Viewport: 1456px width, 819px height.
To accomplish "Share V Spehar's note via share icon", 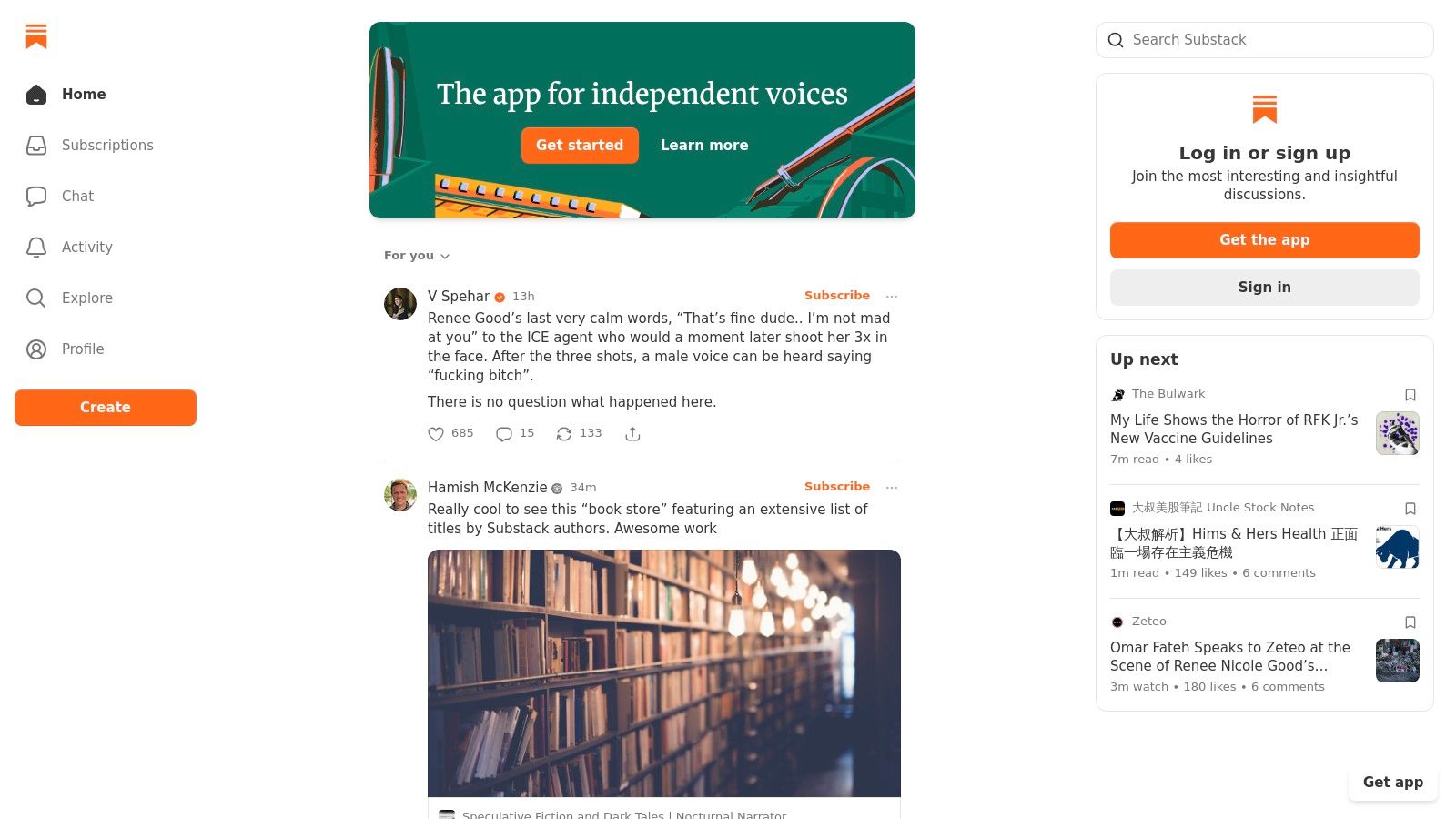I will point(633,434).
